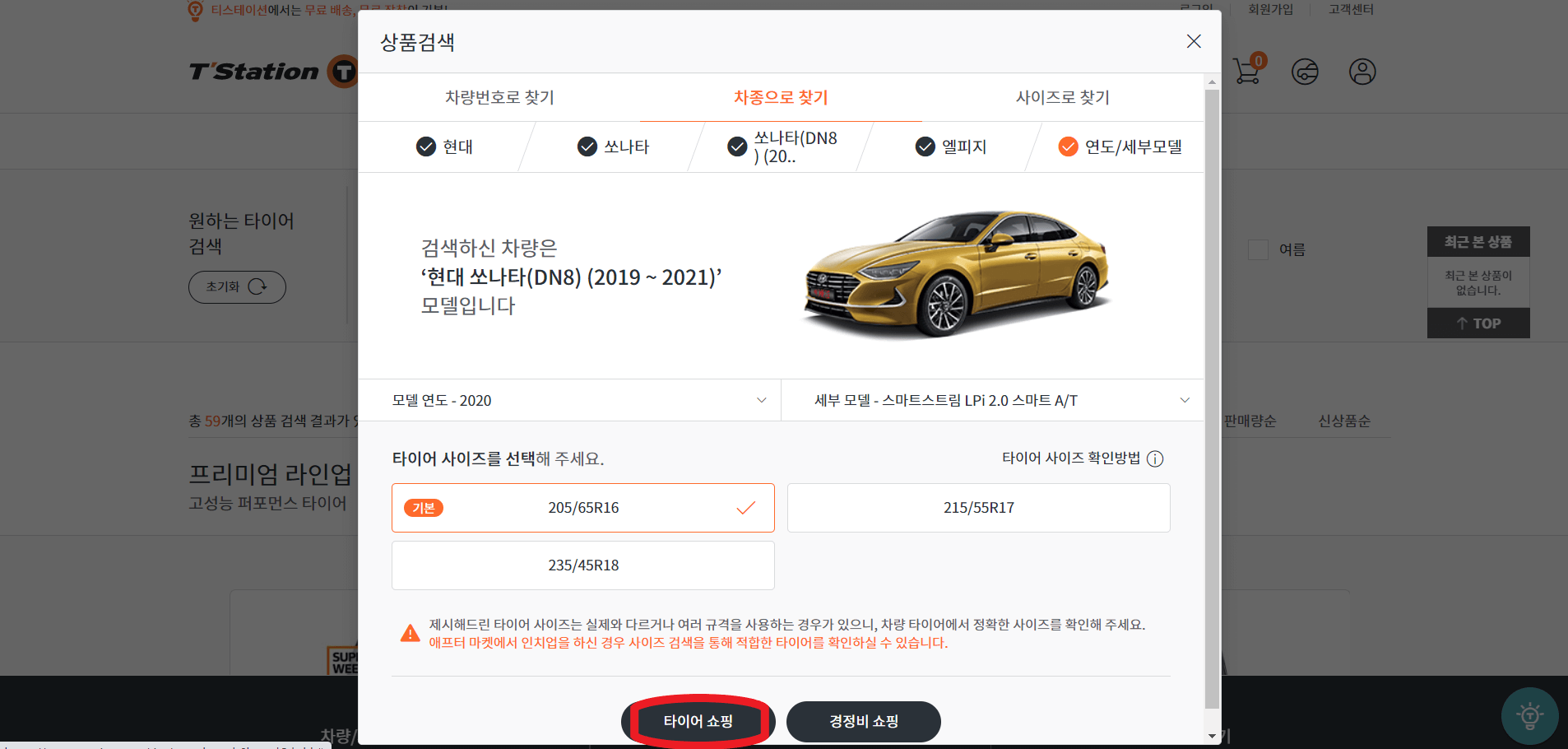Return to 쏘나타 model step
Screen dimensions: 1568x749
click(614, 147)
